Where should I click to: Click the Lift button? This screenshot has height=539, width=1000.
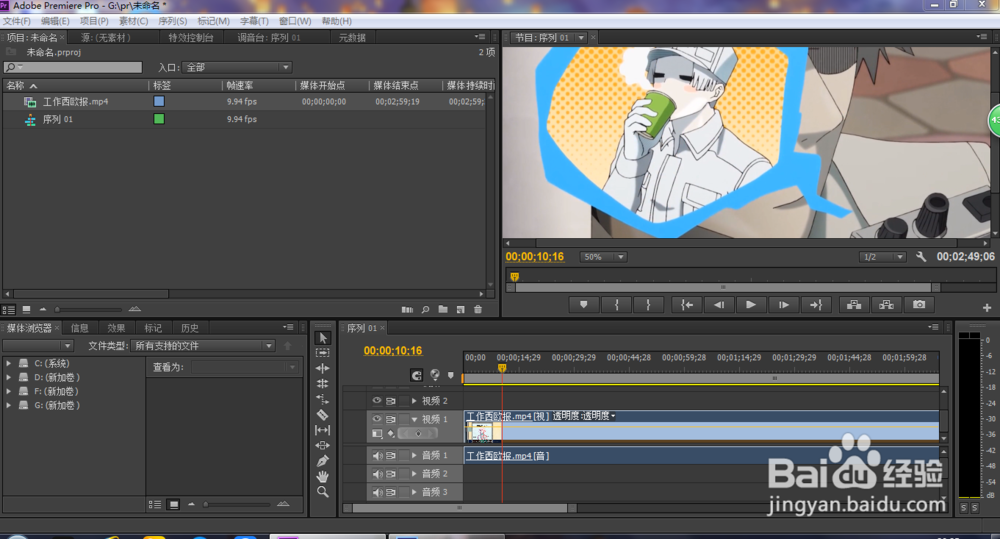coord(854,305)
